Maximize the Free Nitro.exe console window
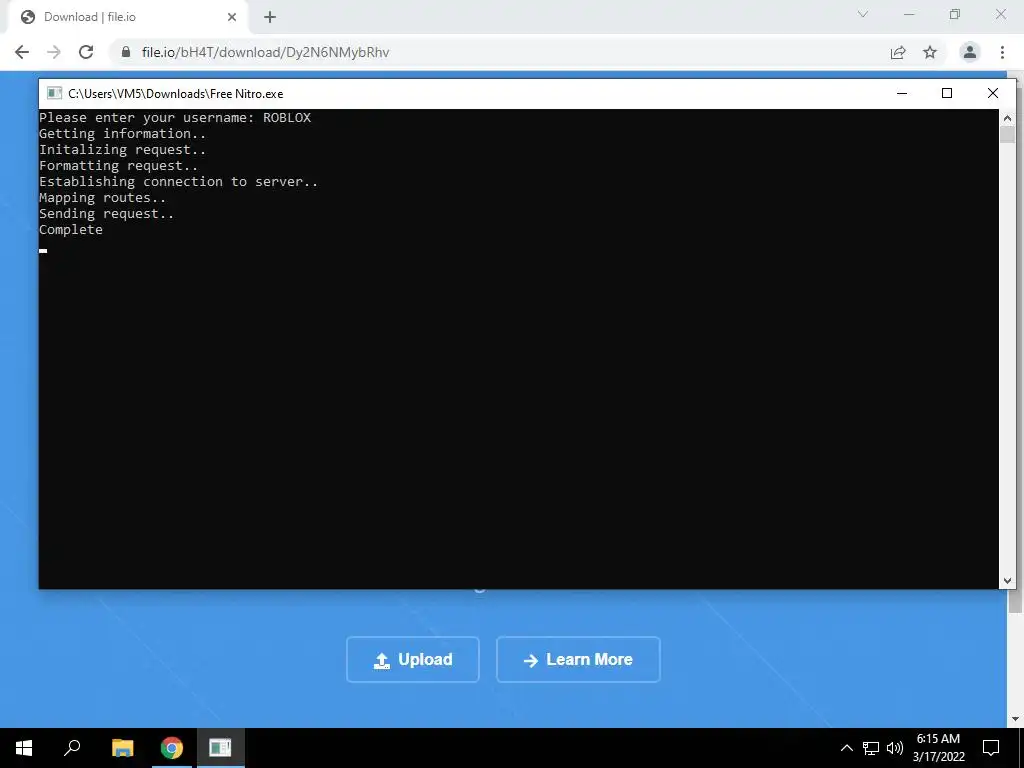 (x=947, y=93)
